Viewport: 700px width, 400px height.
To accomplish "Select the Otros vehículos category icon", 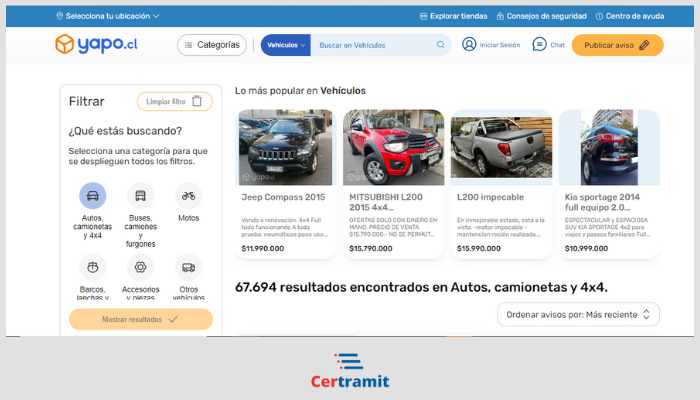I will [x=188, y=267].
